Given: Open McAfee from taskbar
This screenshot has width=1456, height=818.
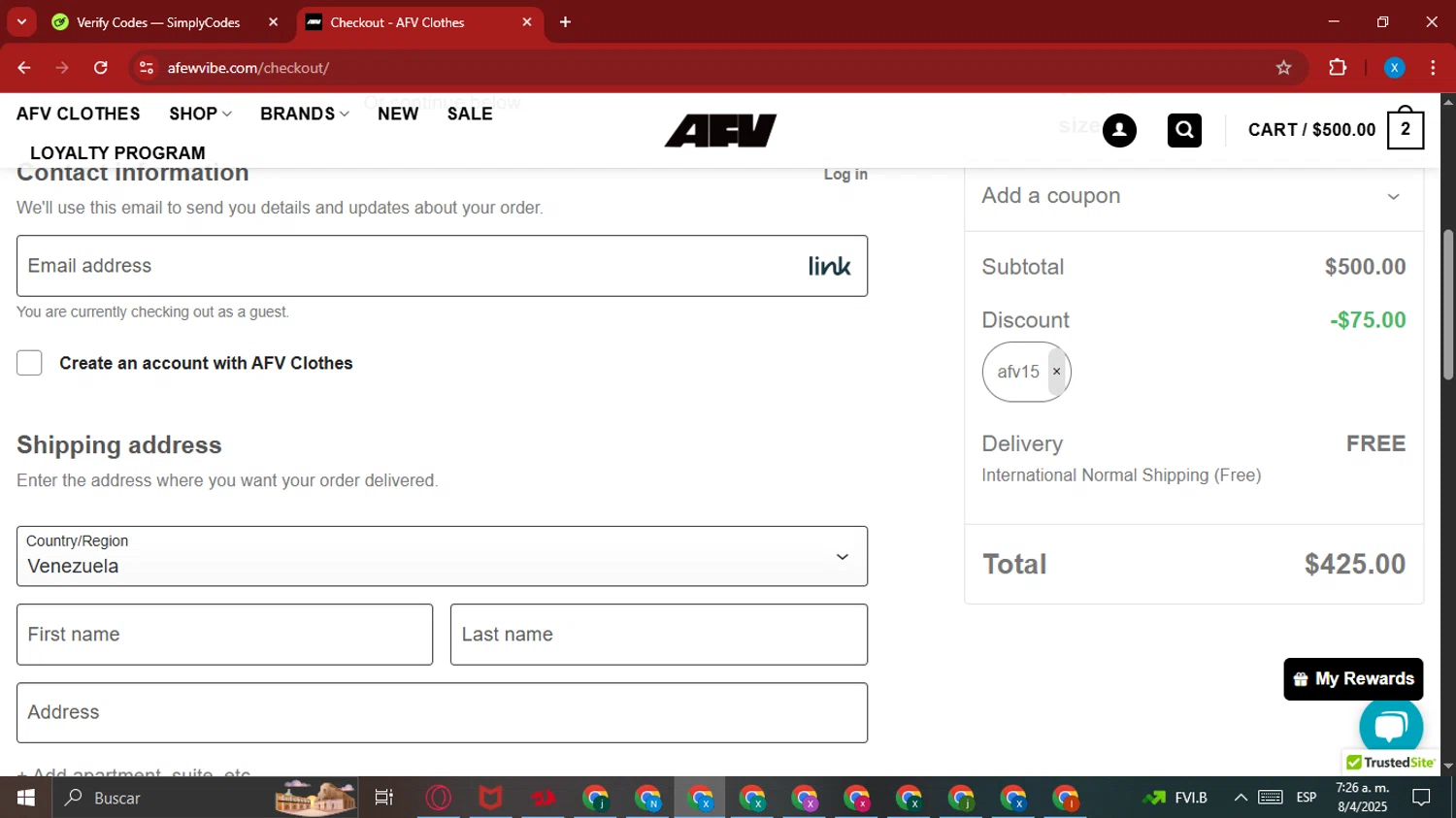Looking at the screenshot, I should click(x=490, y=798).
